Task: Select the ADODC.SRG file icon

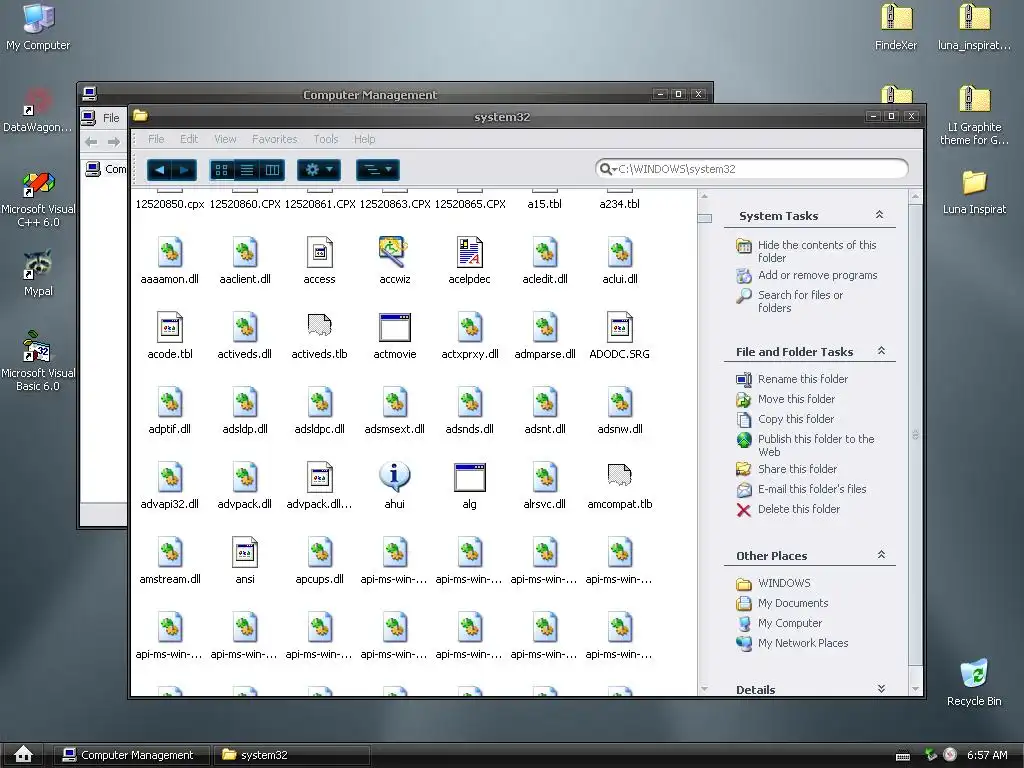Action: pyautogui.click(x=620, y=328)
